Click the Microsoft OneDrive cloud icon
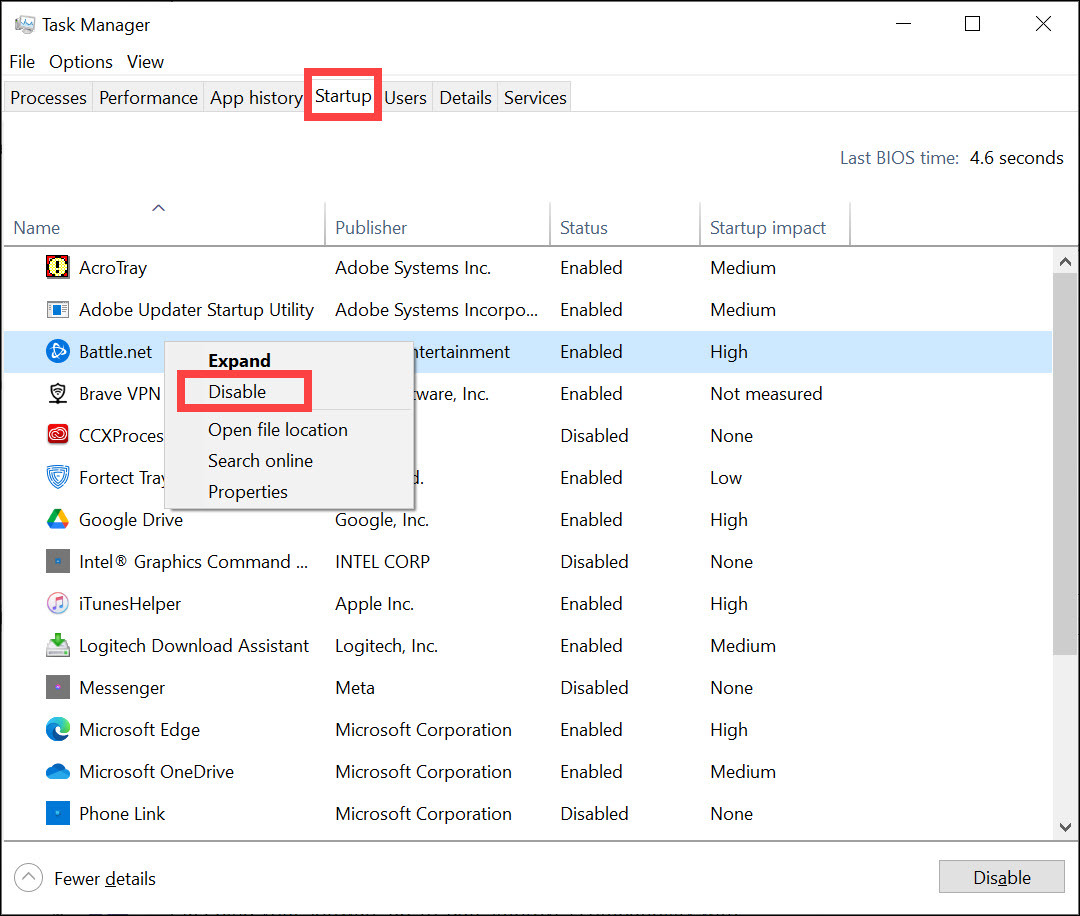Image resolution: width=1080 pixels, height=916 pixels. click(x=57, y=771)
